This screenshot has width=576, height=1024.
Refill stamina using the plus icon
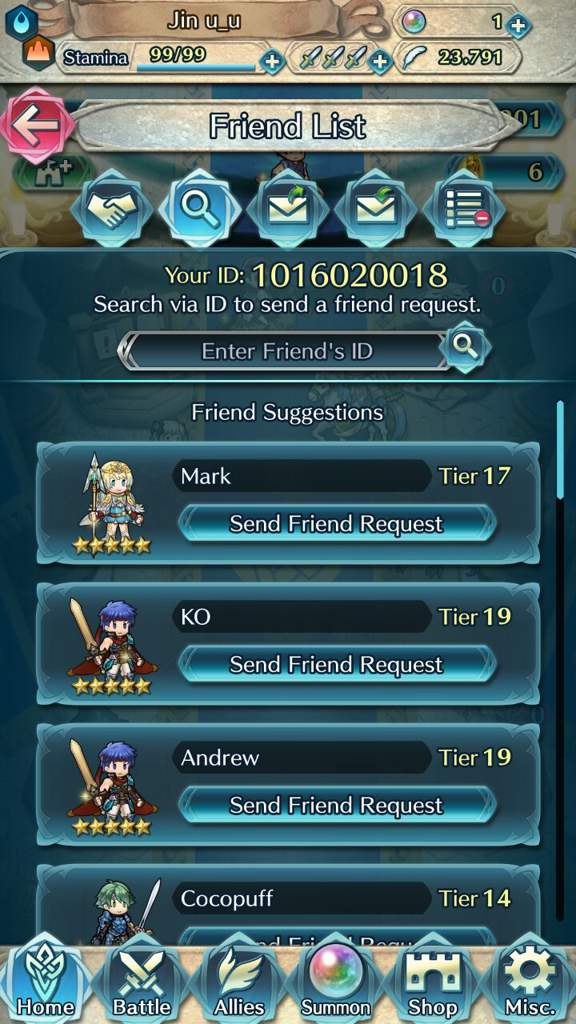(x=271, y=61)
